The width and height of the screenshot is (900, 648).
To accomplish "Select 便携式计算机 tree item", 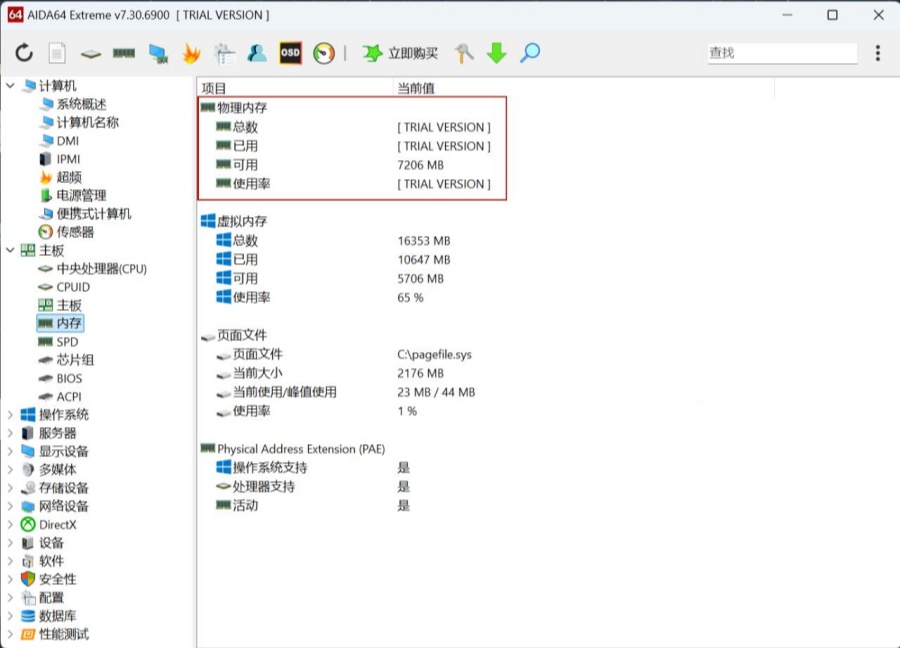I will point(94,214).
